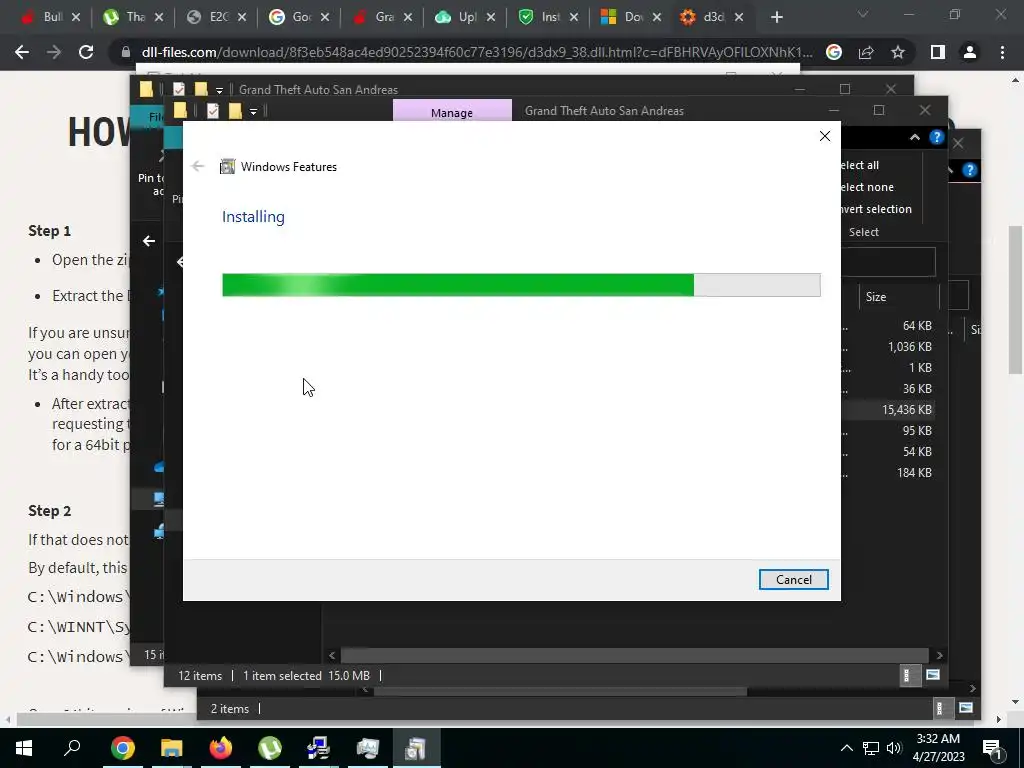This screenshot has height=768, width=1024.
Task: Click the properties checkmark icon in Explorer title
Action: 213,111
